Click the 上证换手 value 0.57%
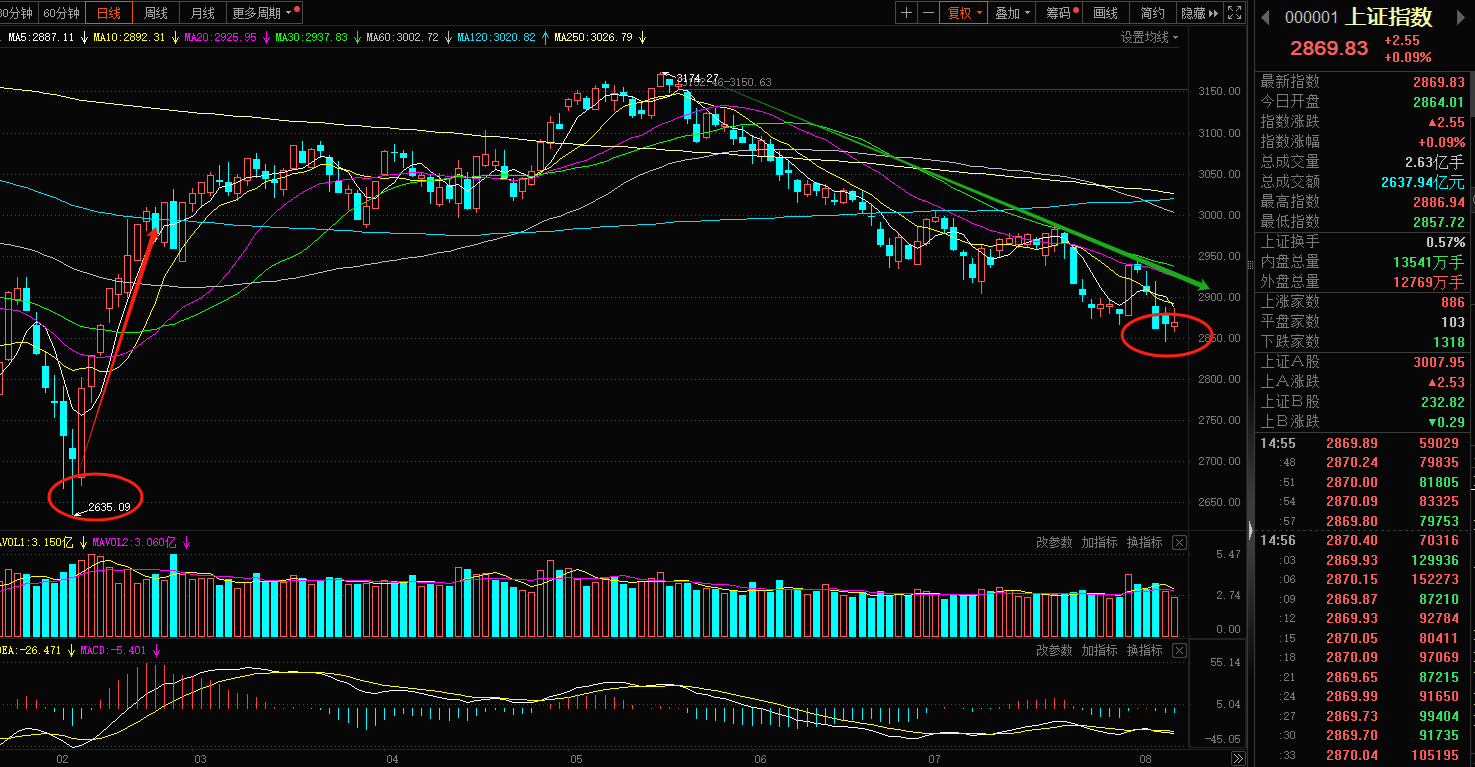Viewport: 1475px width, 767px height. point(1446,242)
